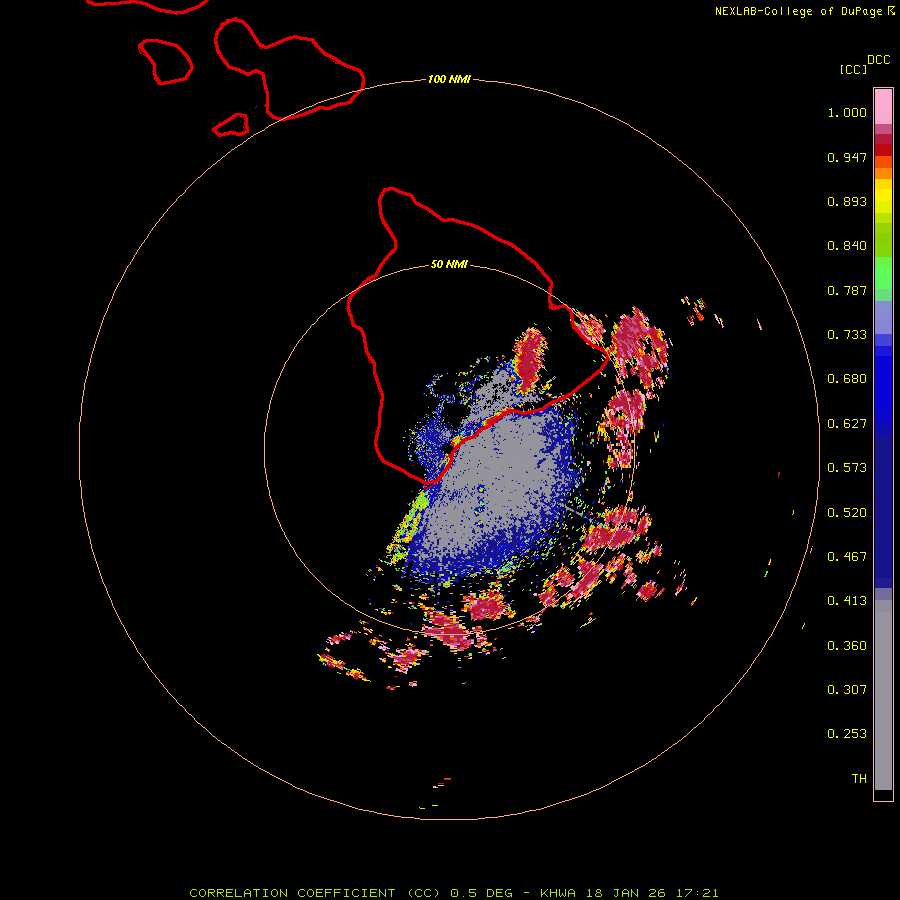
Task: Click the 0.733 scale value
Action: [x=847, y=335]
